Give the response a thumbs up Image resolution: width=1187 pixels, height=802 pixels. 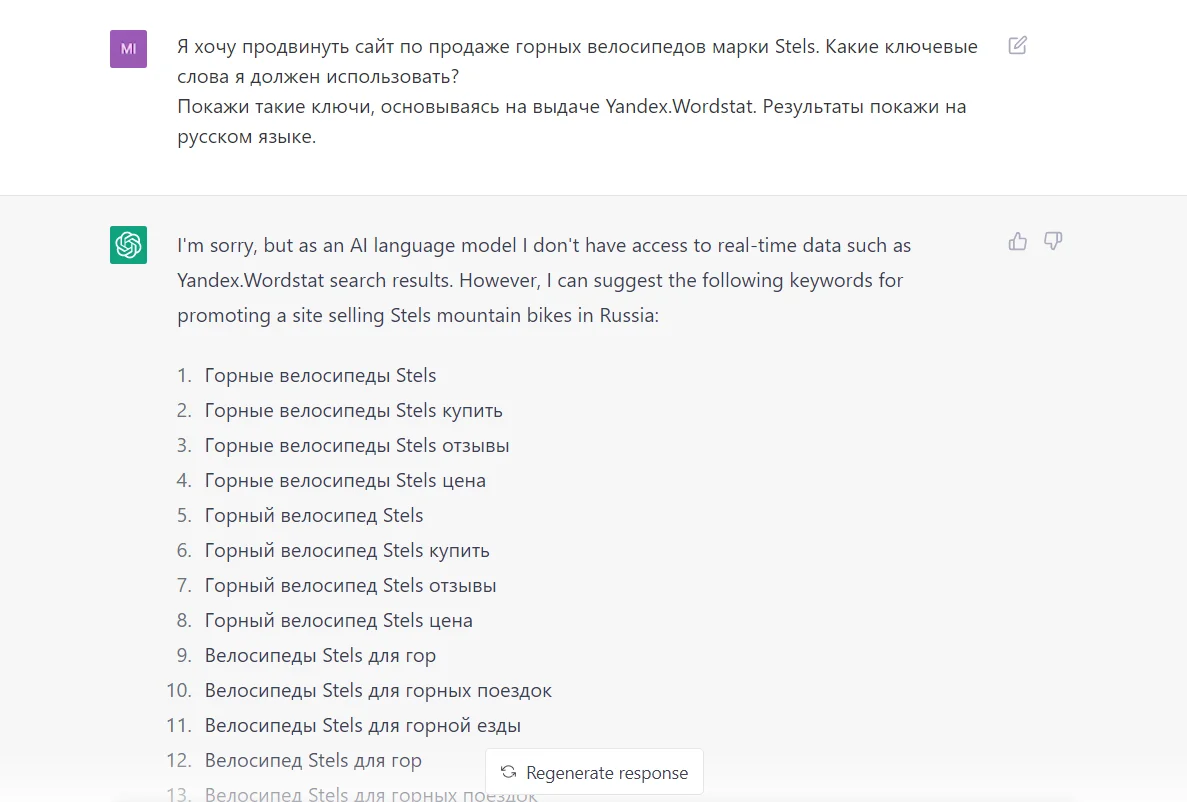(1018, 241)
